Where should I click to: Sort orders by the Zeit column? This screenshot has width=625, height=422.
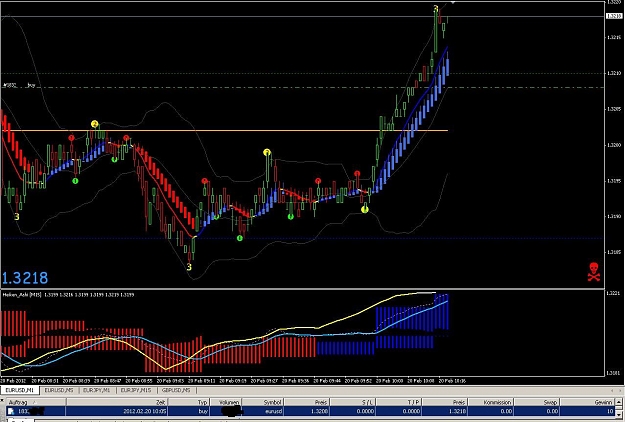[117, 402]
